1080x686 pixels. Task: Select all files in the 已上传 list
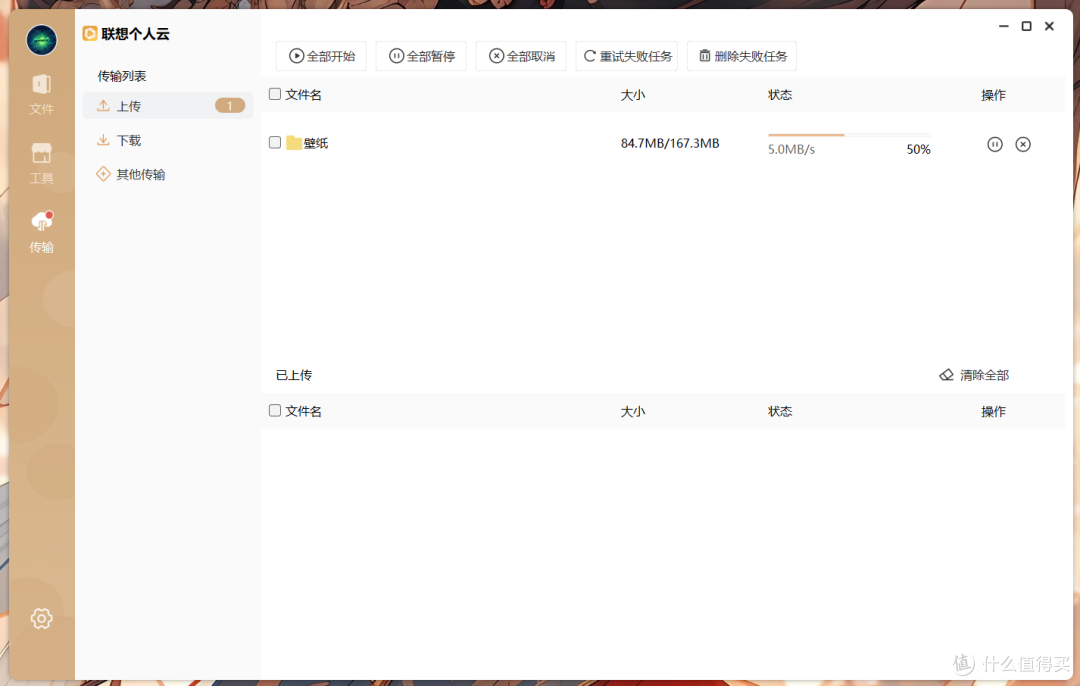pyautogui.click(x=274, y=410)
